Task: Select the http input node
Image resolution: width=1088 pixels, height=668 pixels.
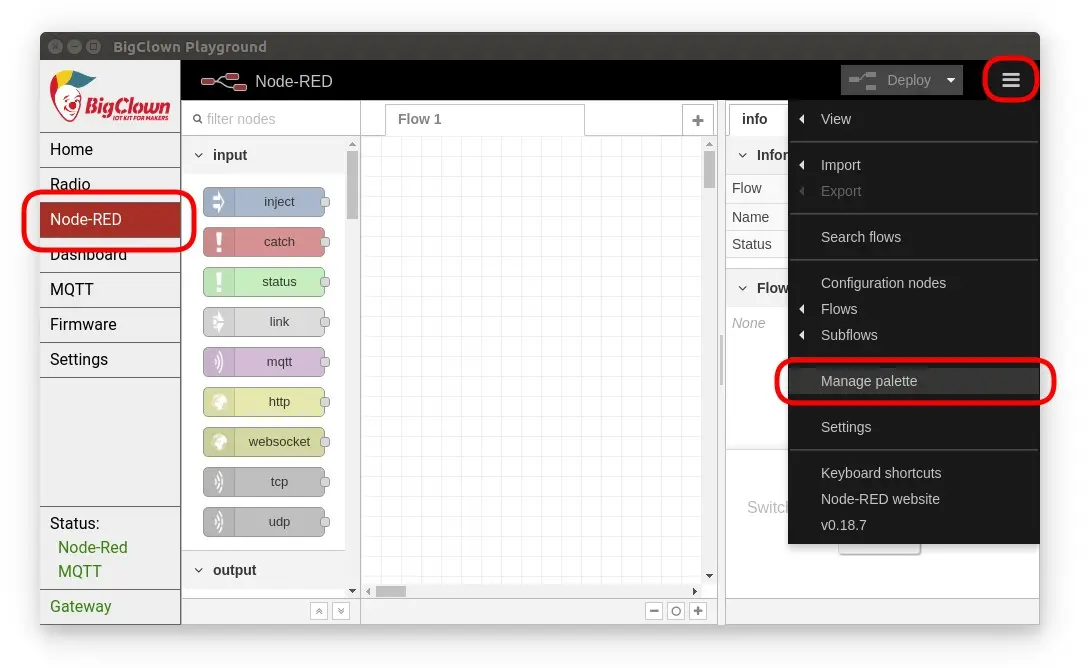Action: click(264, 402)
